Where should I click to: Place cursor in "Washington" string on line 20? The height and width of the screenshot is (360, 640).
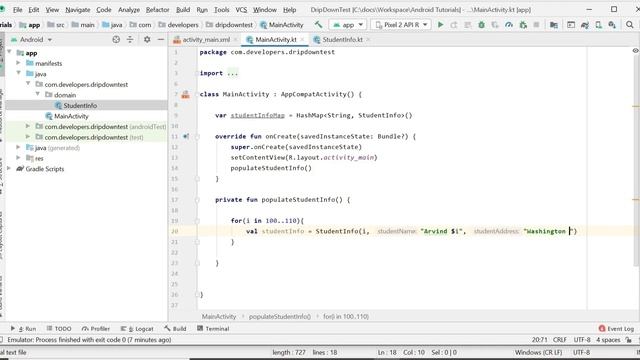tap(545, 231)
